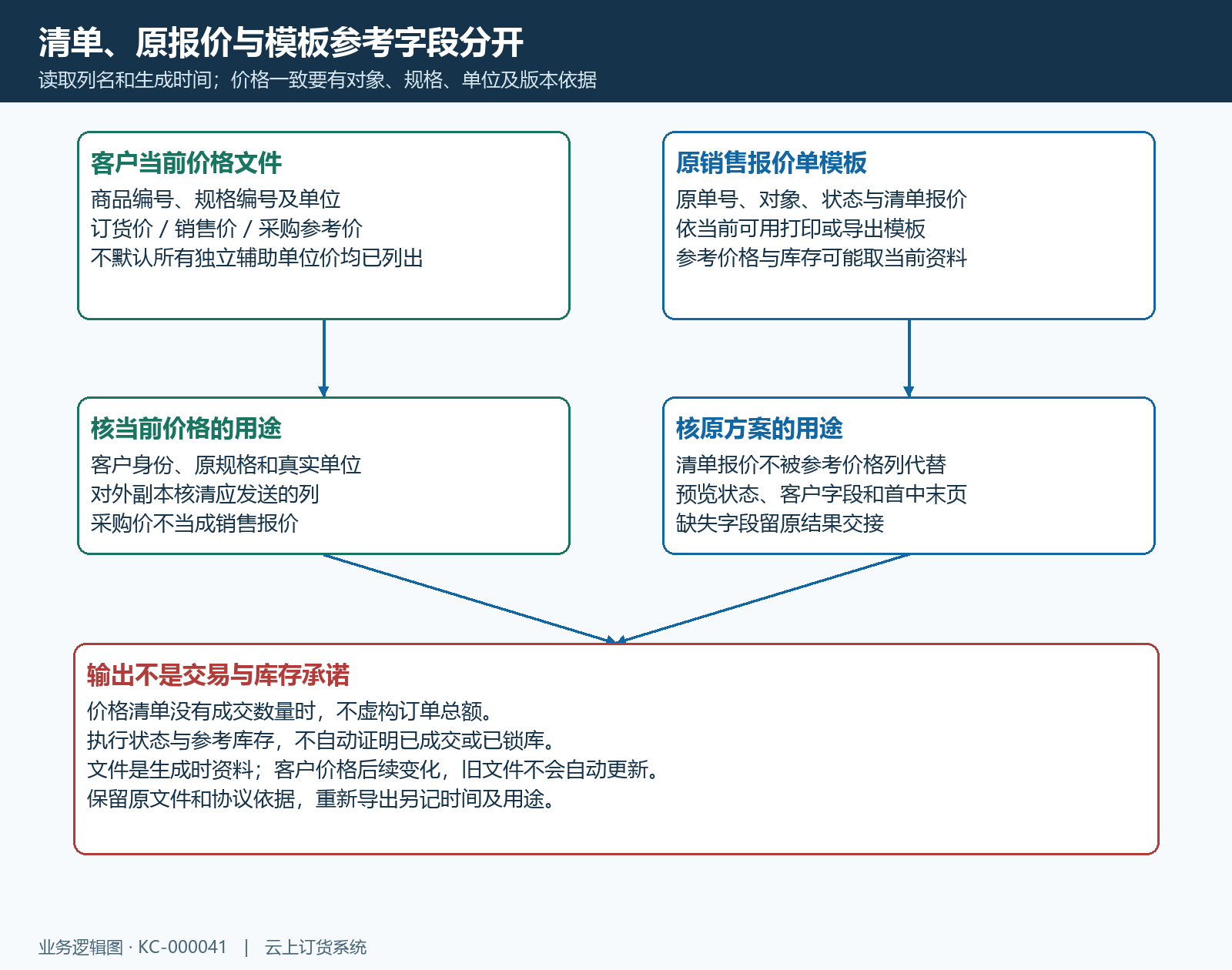
Task: Click the line 订货价 / 销售价 / 采购参考价
Action: 226,229
